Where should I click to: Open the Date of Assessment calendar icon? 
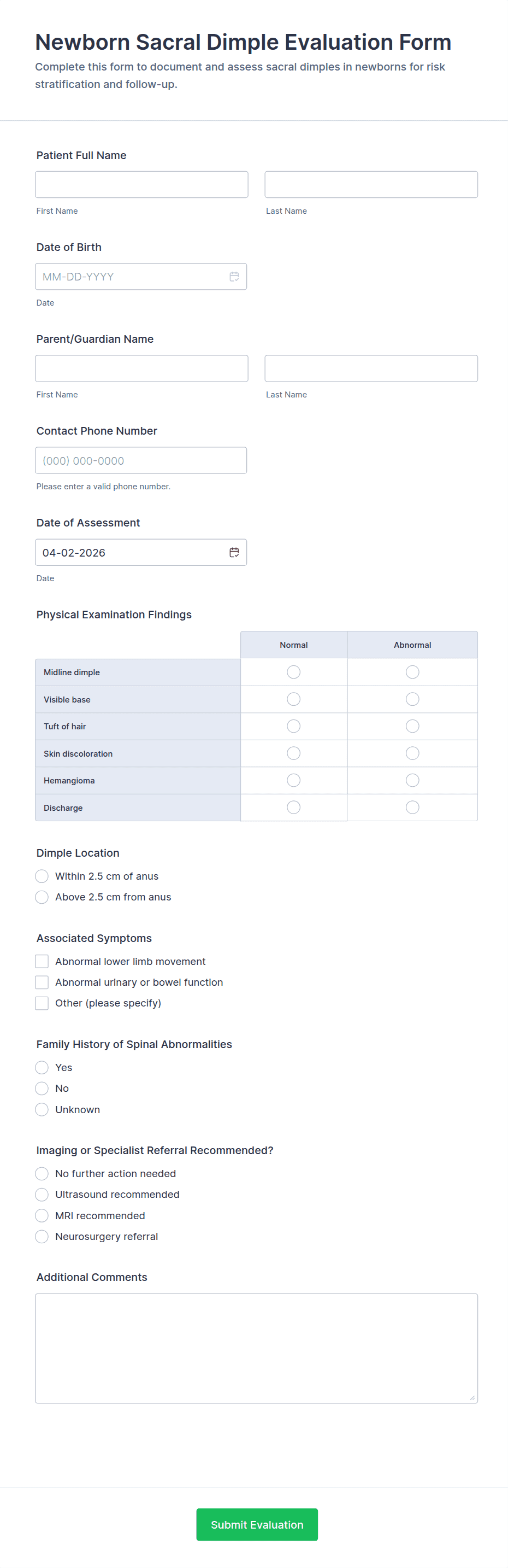coord(234,553)
